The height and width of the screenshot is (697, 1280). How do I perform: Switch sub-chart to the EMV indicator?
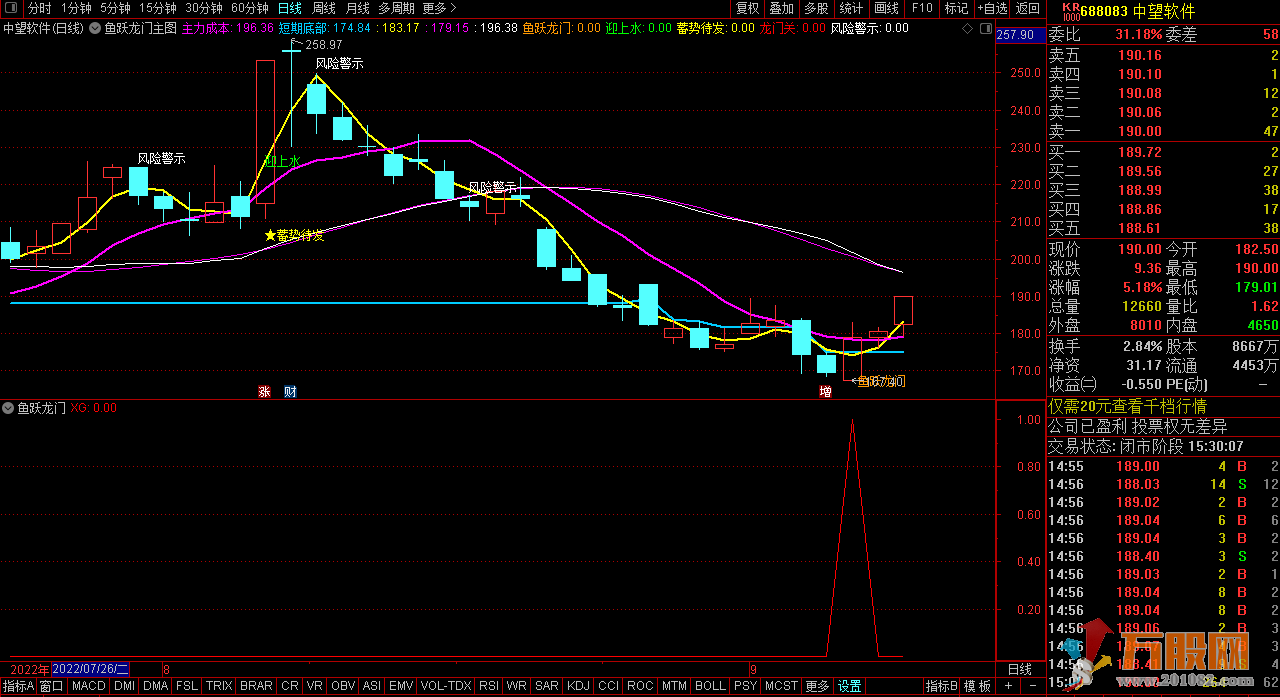coord(401,686)
